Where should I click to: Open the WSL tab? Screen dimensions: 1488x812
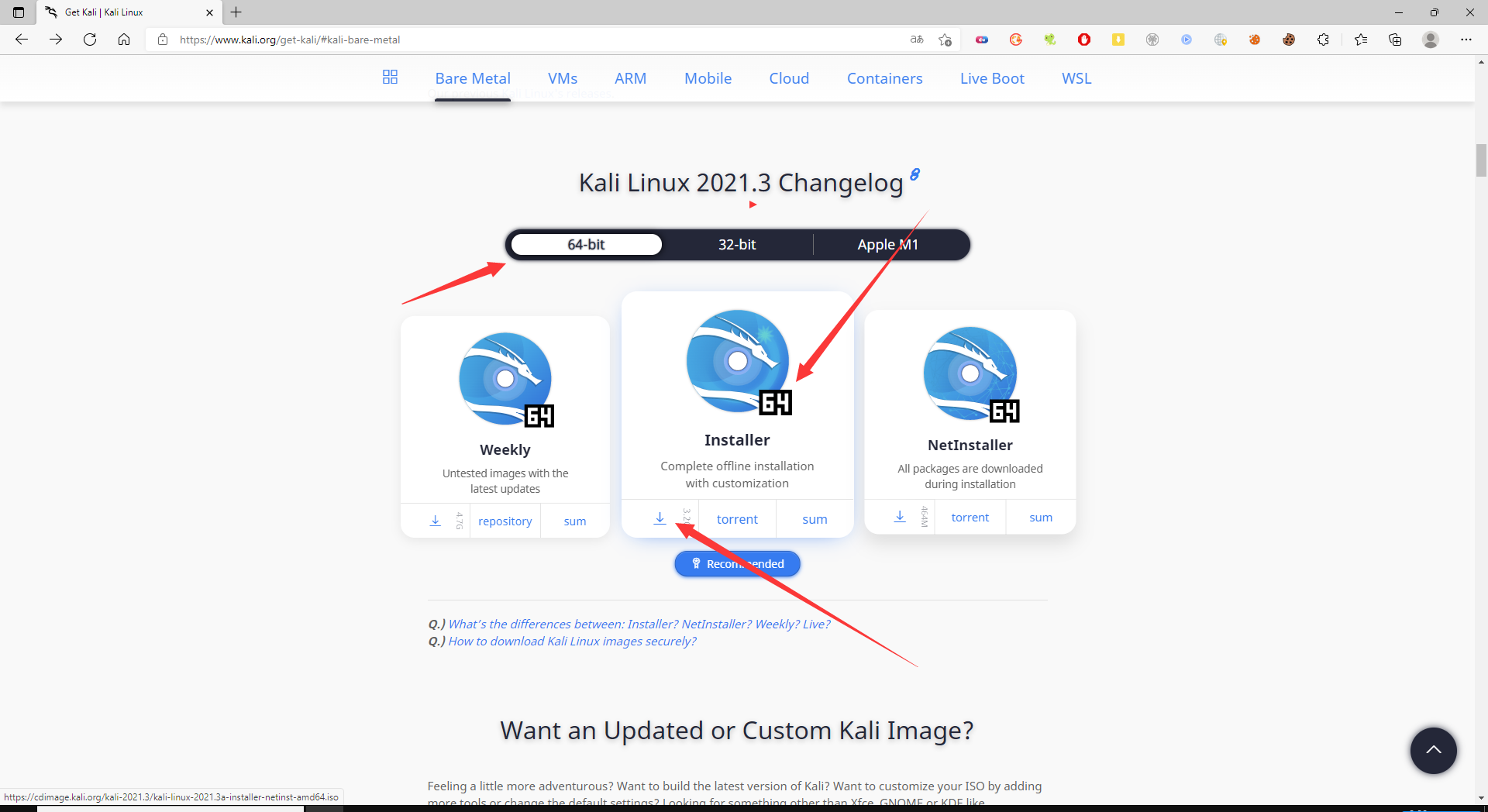pyautogui.click(x=1076, y=78)
